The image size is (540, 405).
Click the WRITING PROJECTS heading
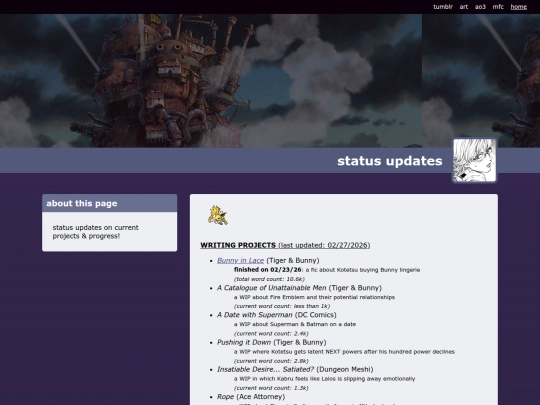pyautogui.click(x=238, y=245)
